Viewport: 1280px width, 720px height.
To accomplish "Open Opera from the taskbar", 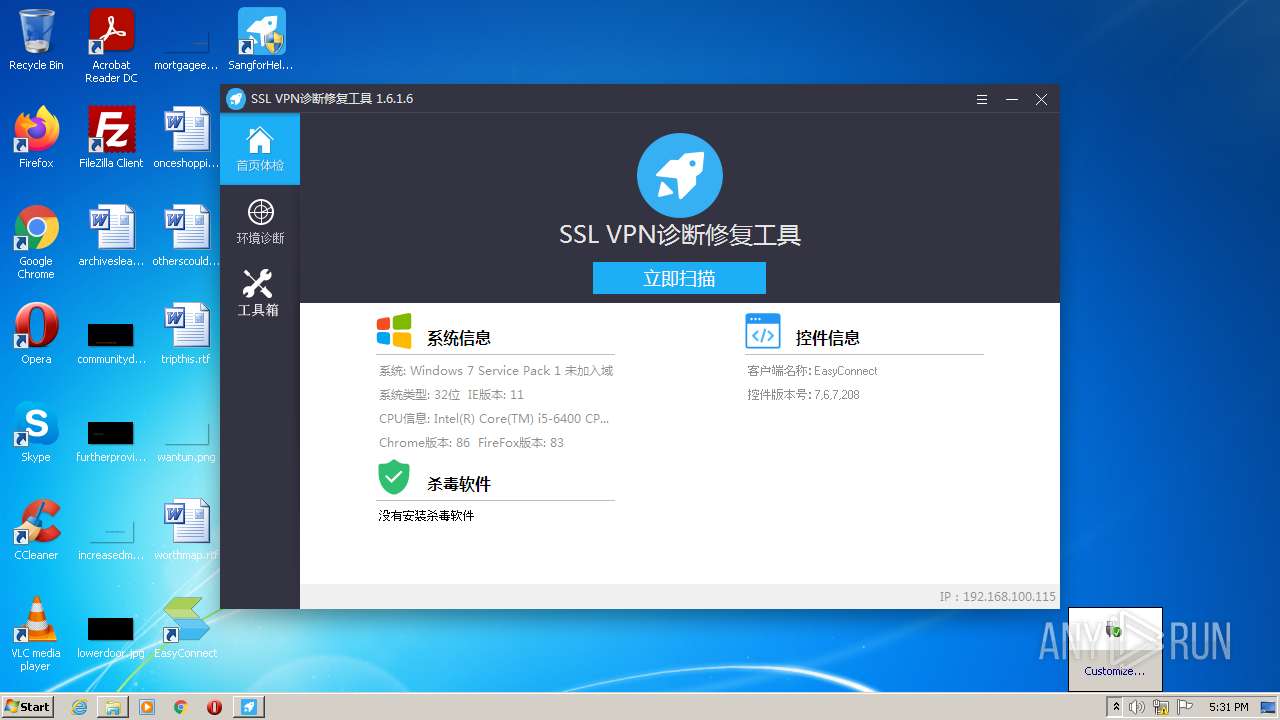I will click(215, 707).
